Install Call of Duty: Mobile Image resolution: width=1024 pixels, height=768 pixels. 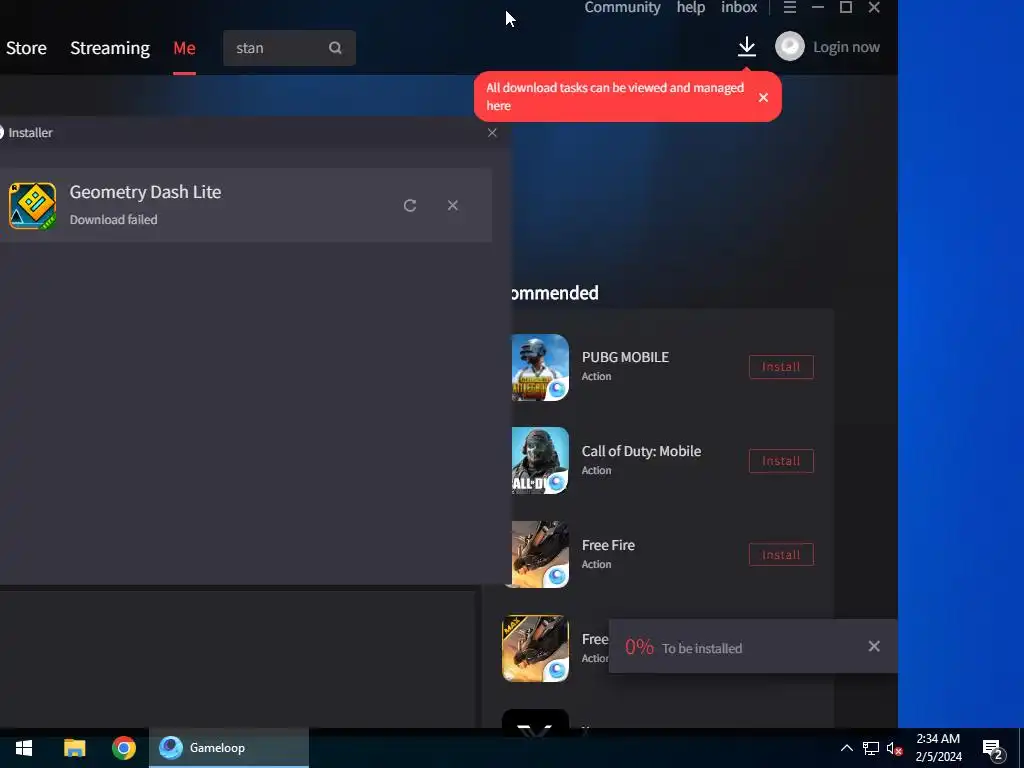coord(781,461)
